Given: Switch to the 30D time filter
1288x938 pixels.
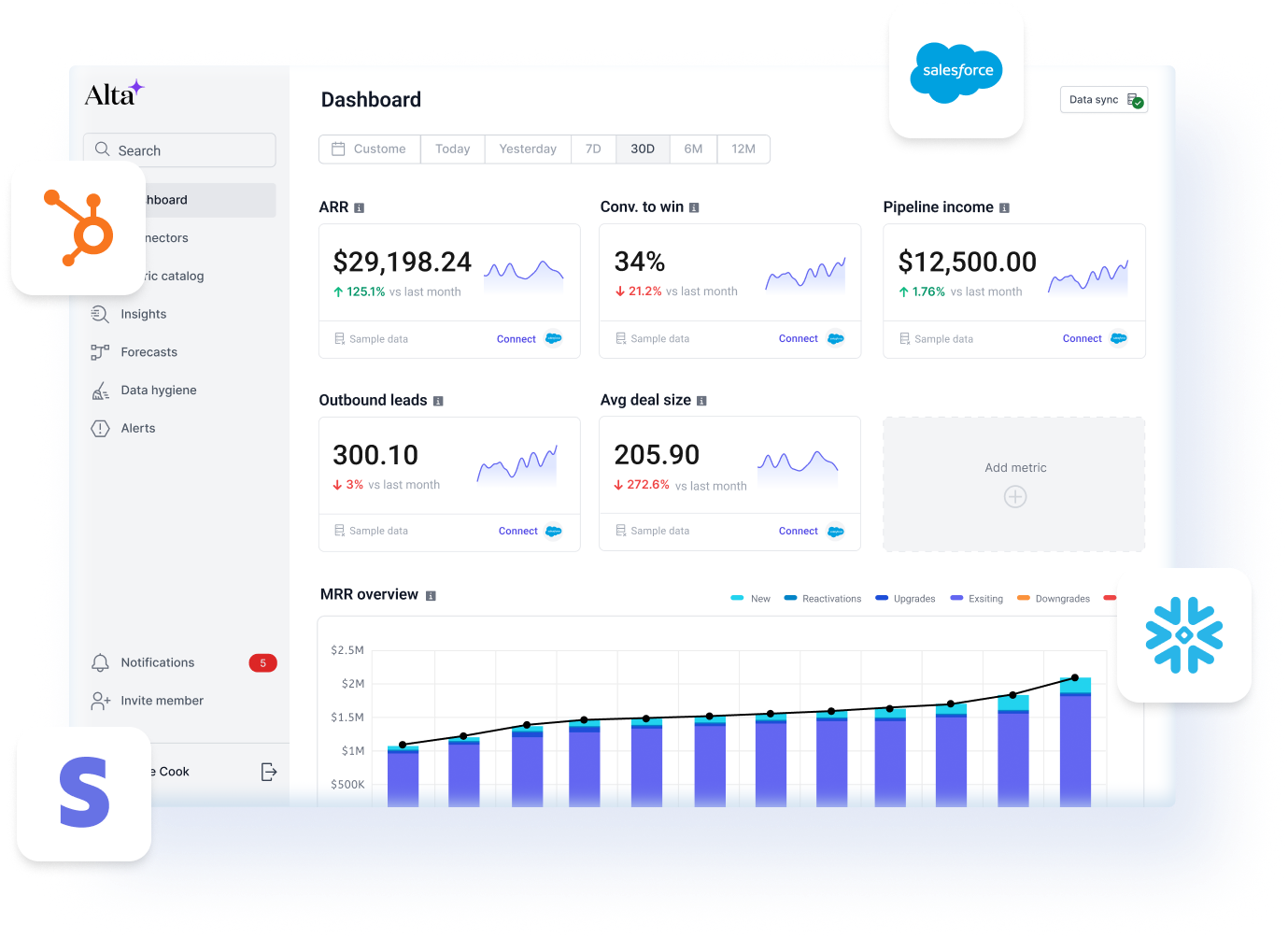Looking at the screenshot, I should [642, 149].
